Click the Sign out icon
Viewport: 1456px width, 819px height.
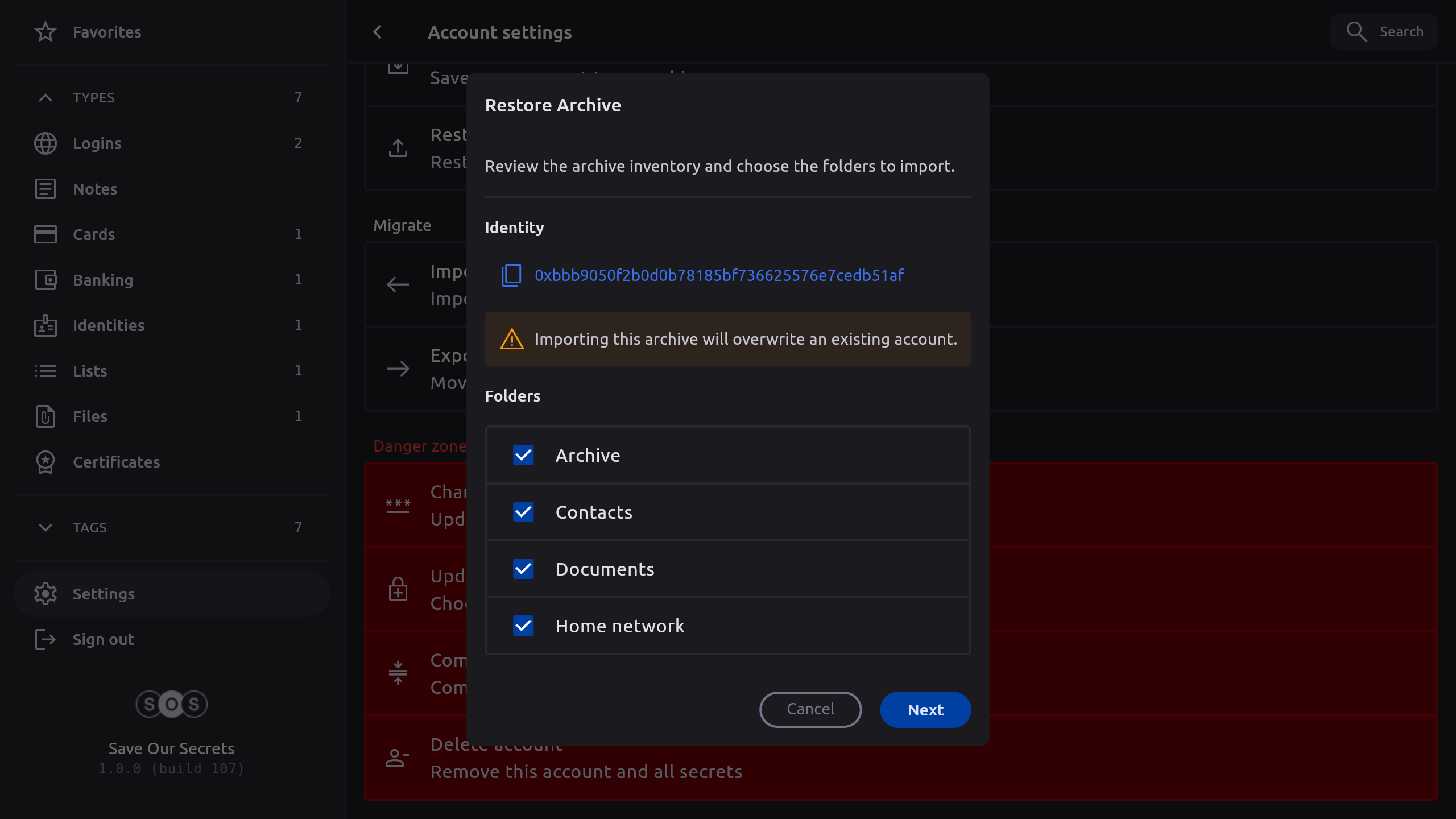coord(45,639)
